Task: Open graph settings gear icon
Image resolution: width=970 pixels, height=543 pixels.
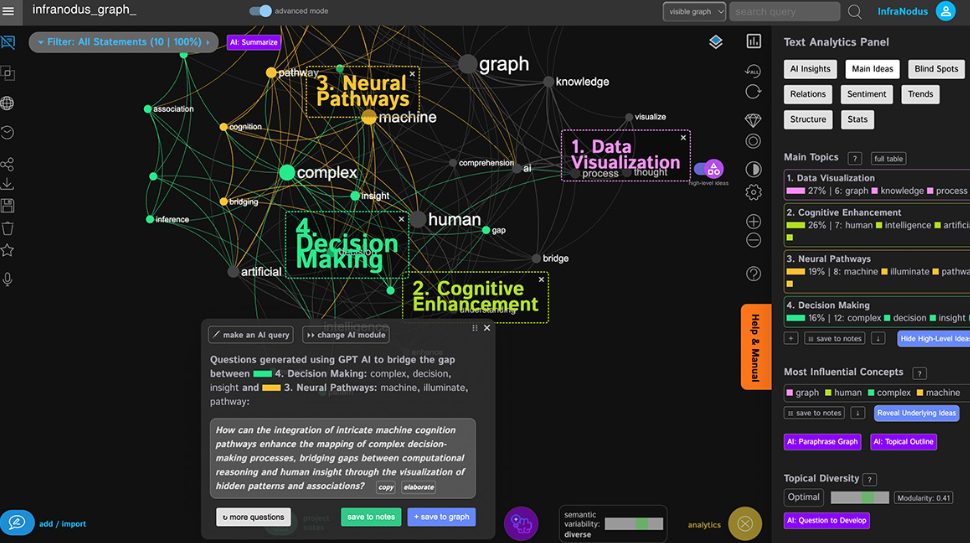Action: pyautogui.click(x=753, y=192)
